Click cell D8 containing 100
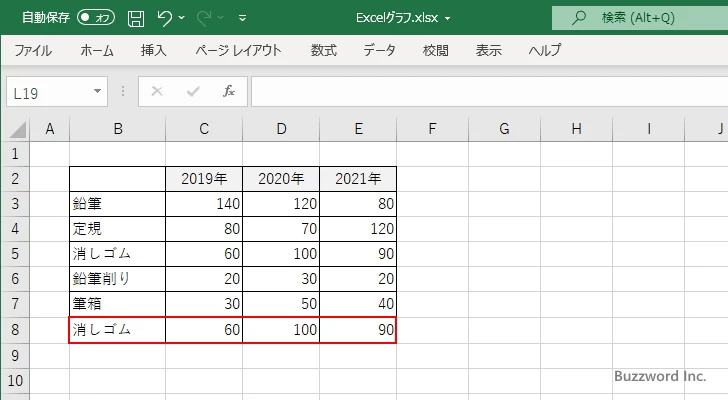The image size is (728, 400). tap(281, 330)
